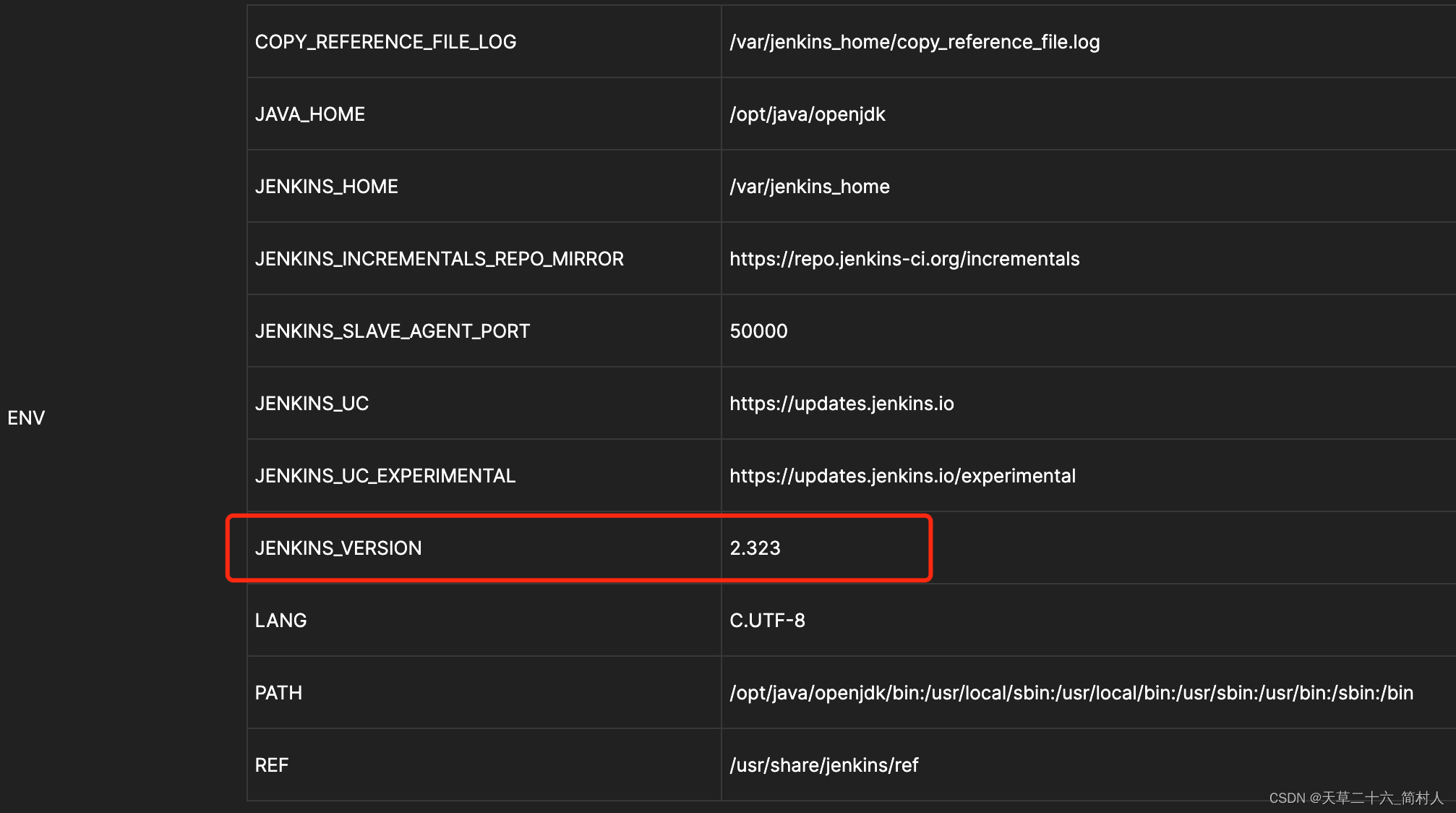The height and width of the screenshot is (813, 1456).
Task: Click the COPY_REFERENCE_FILE_LOG variable name
Action: tap(385, 42)
